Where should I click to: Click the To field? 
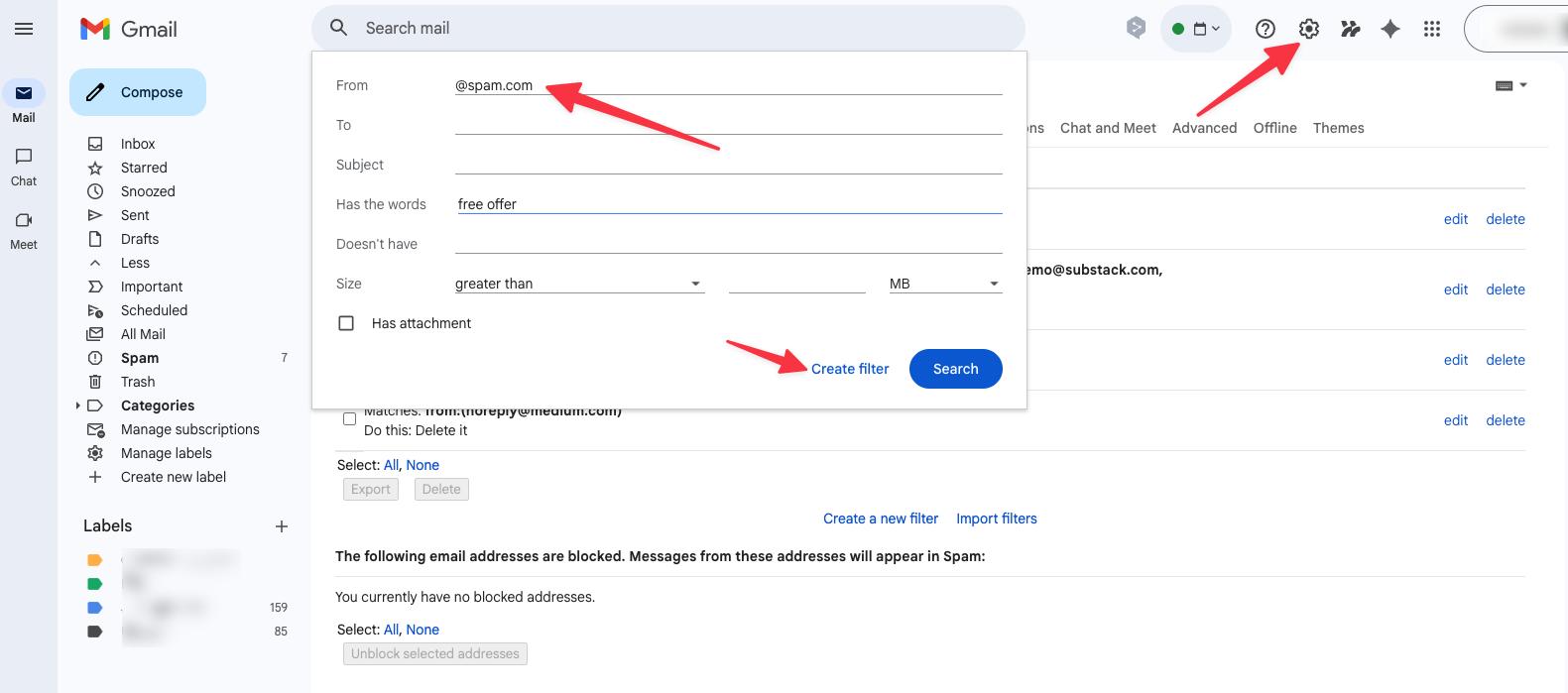pyautogui.click(x=728, y=125)
